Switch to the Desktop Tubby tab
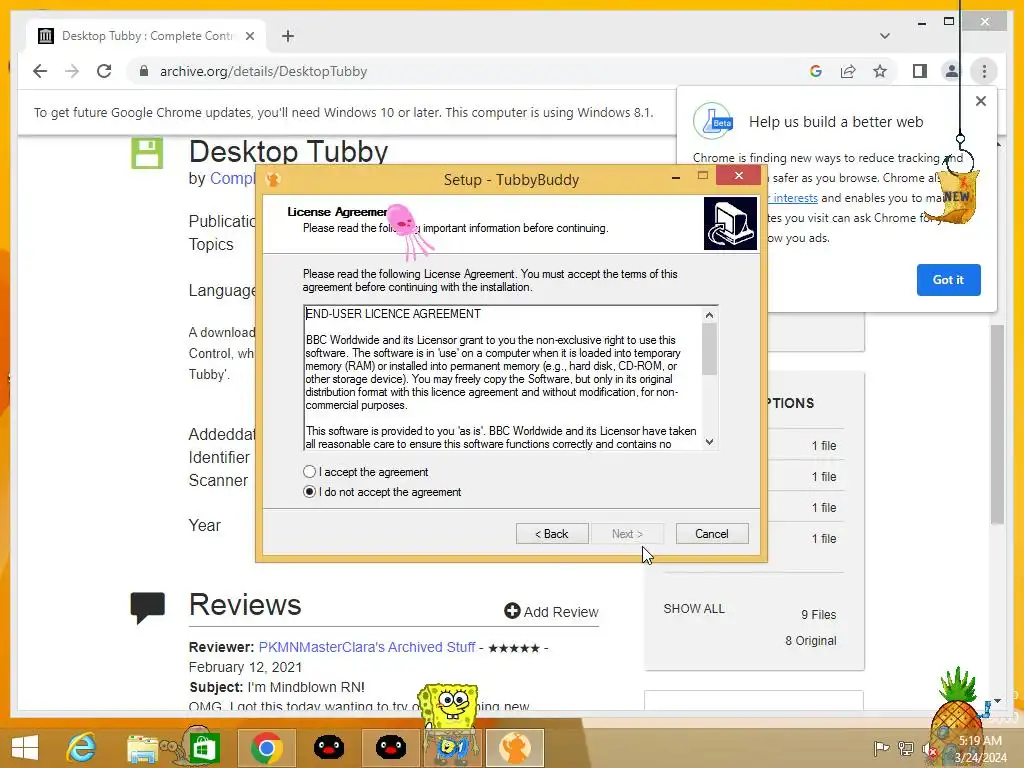 point(146,36)
